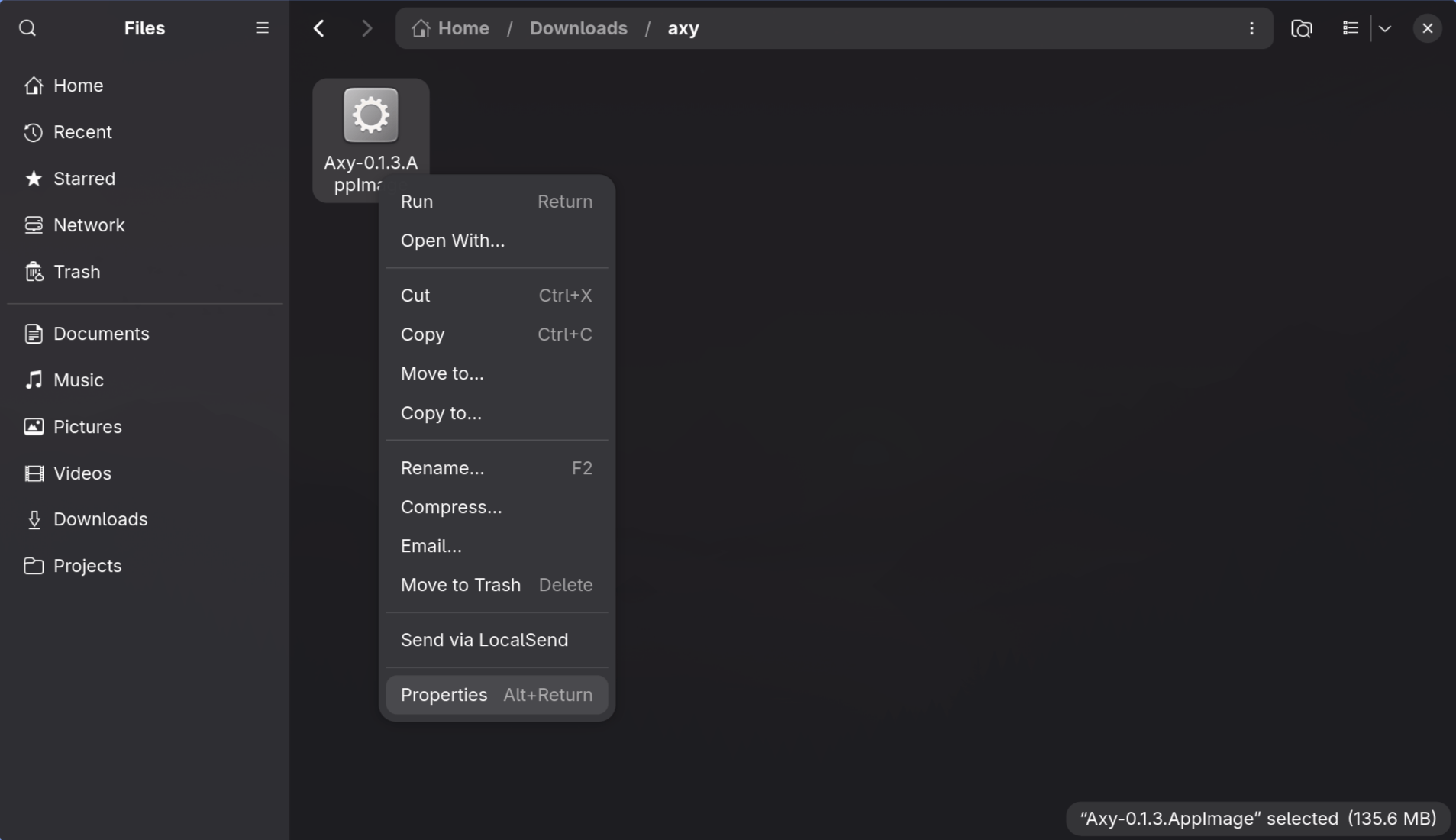Go forward with the right arrow
This screenshot has height=840, width=1456.
point(367,28)
